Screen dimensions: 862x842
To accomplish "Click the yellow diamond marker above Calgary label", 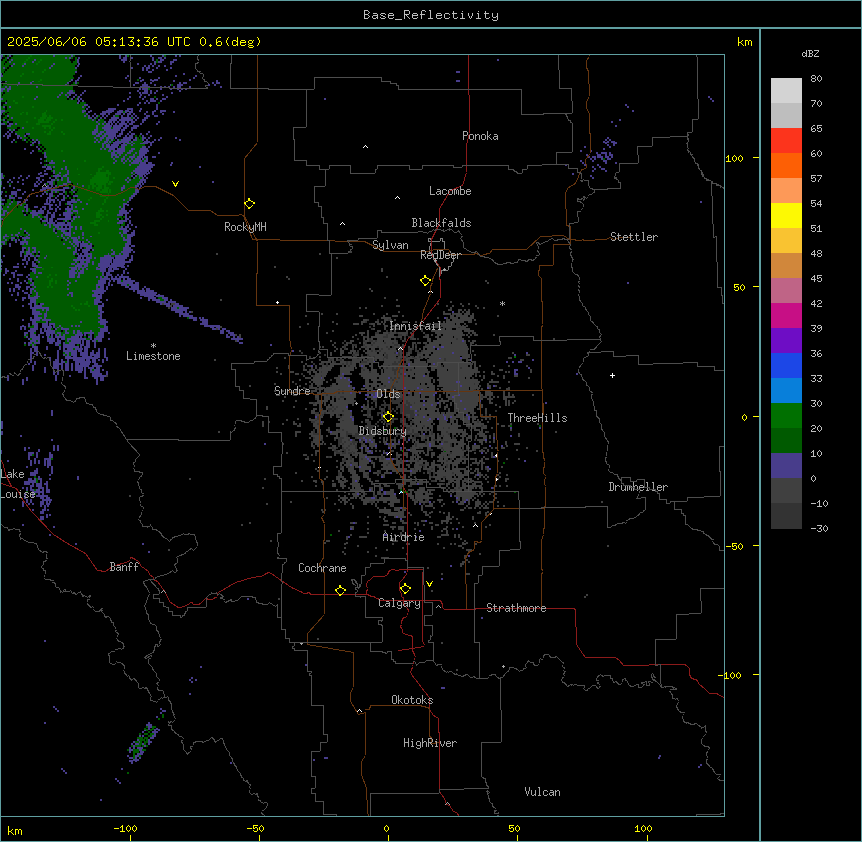I will pos(405,589).
